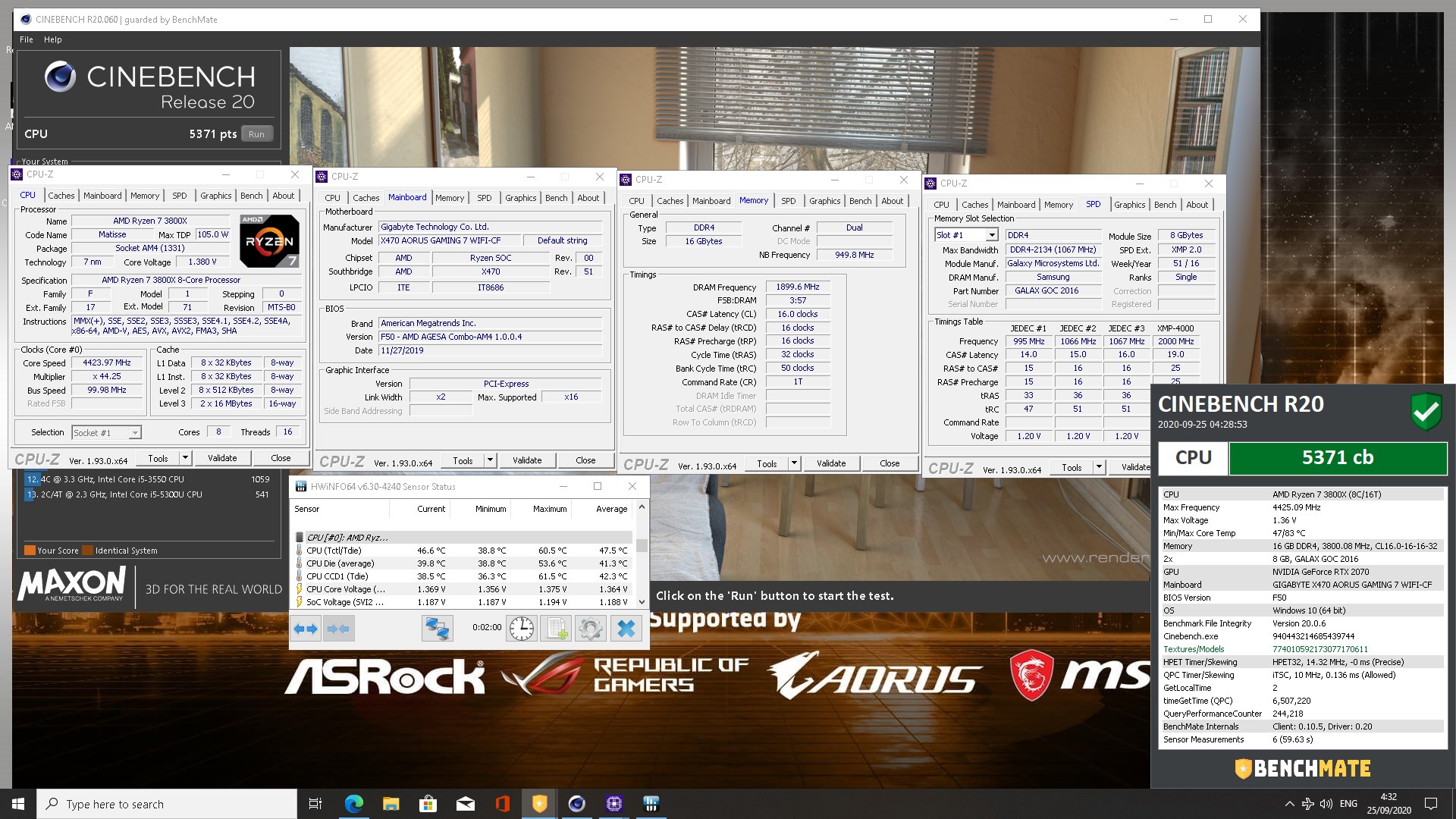Open the ENG language indicator
The height and width of the screenshot is (819, 1456).
(1348, 804)
